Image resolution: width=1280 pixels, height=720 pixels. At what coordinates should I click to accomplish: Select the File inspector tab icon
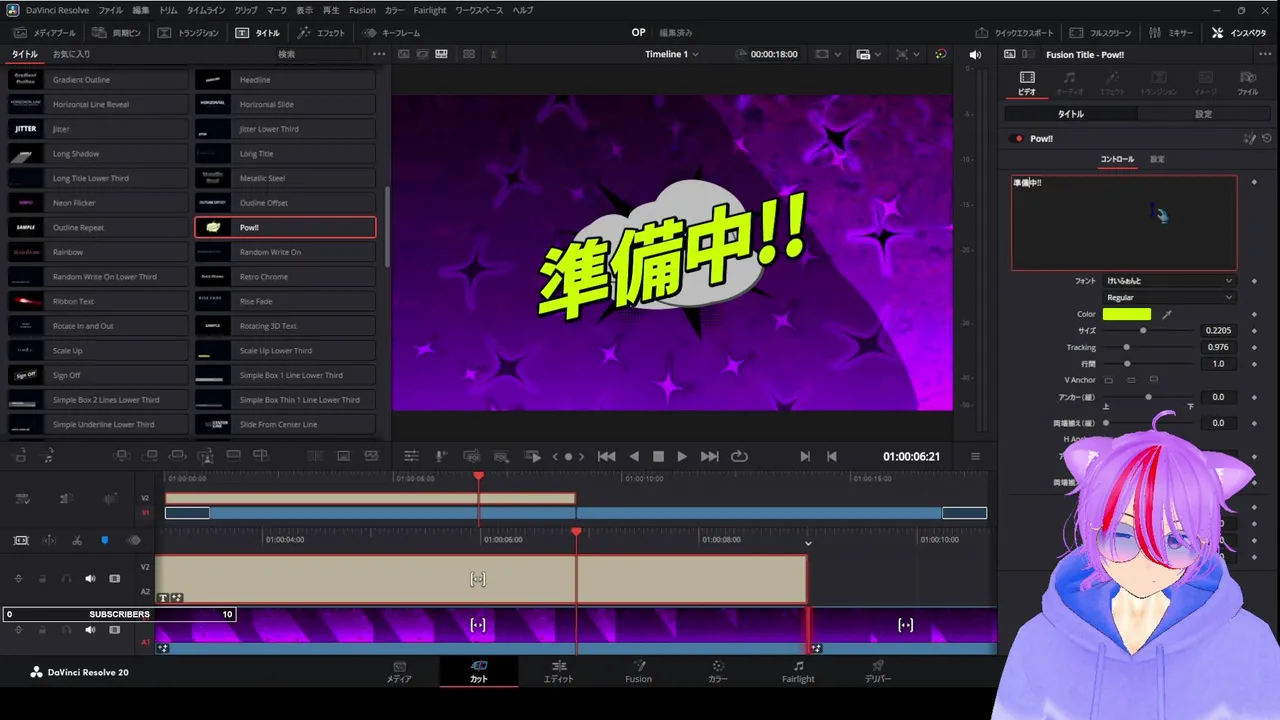[1248, 77]
